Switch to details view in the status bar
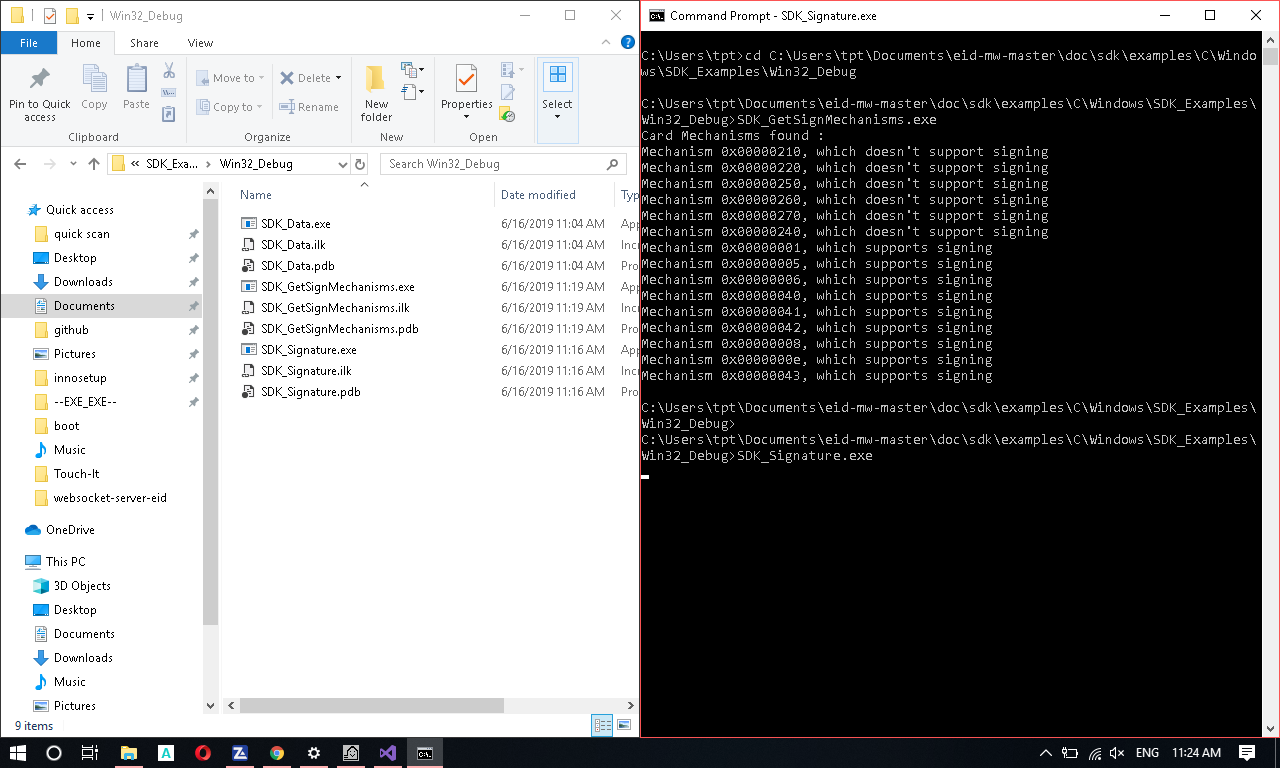This screenshot has height=768, width=1280. click(601, 725)
